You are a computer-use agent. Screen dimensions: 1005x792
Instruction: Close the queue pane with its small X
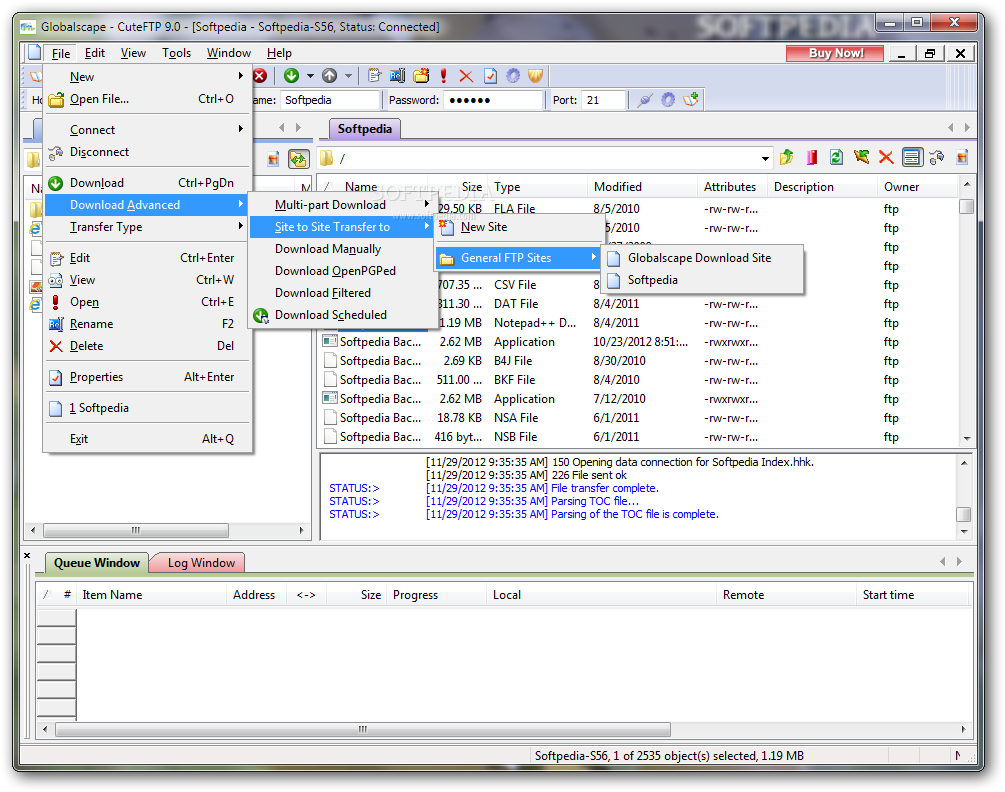[x=27, y=556]
